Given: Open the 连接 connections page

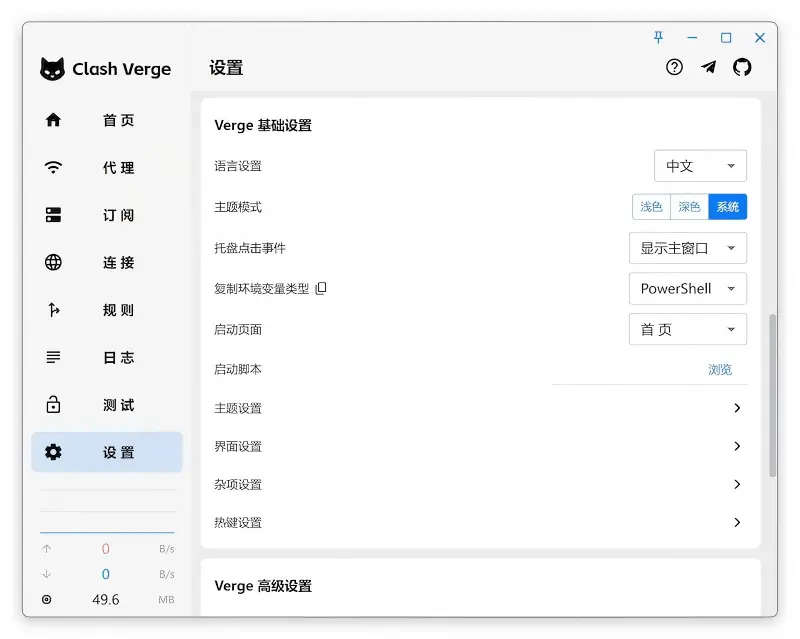Looking at the screenshot, I should point(107,262).
